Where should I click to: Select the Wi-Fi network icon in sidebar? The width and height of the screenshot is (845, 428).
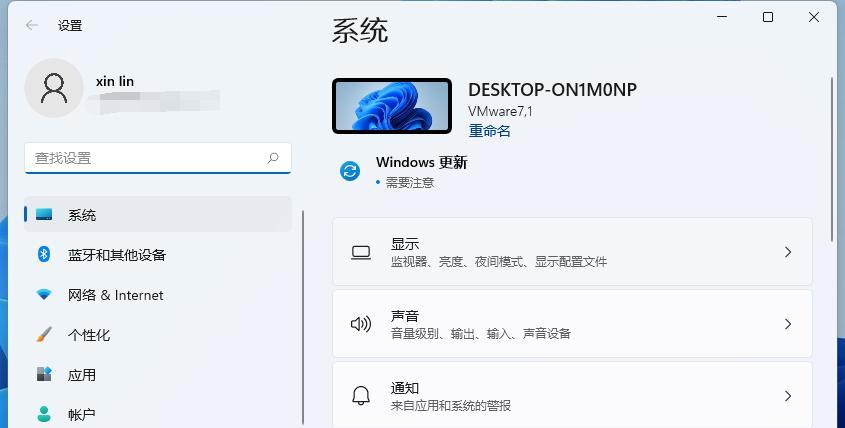tap(44, 294)
